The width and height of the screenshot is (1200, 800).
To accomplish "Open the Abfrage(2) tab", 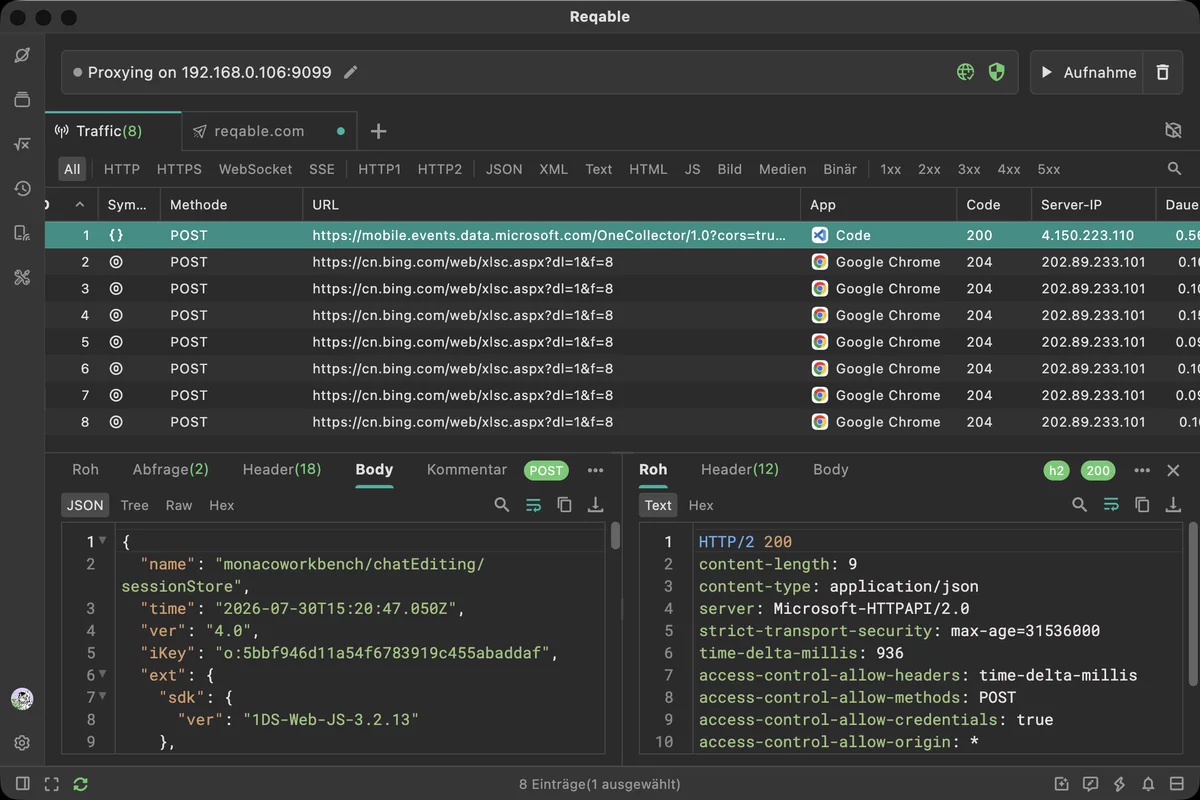I will 171,469.
